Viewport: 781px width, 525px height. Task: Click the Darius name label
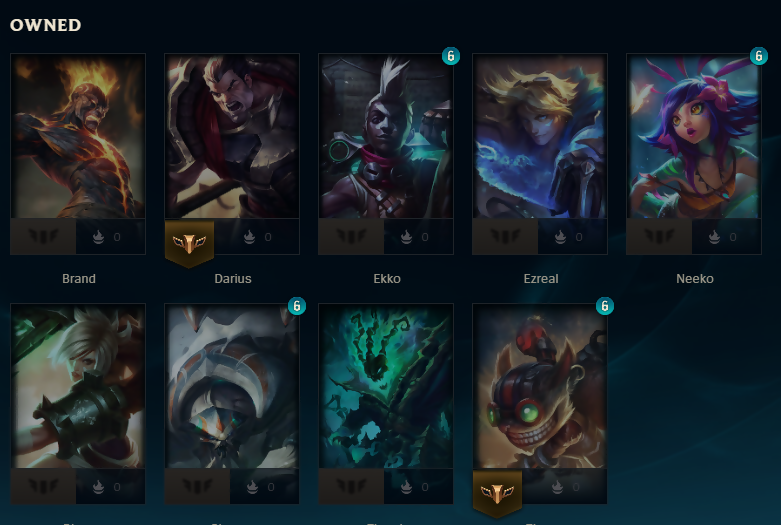tap(233, 278)
